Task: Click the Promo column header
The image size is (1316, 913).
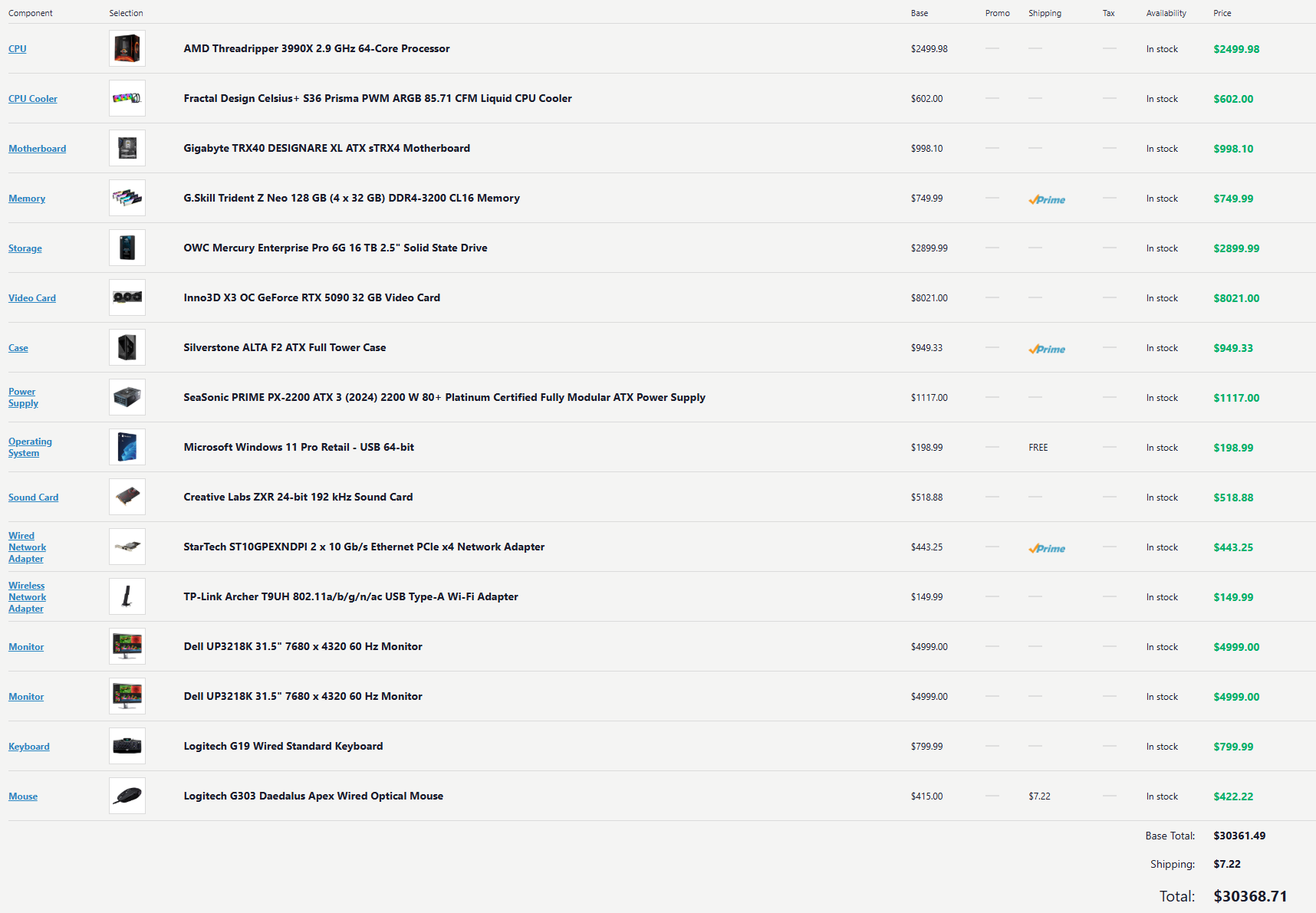Action: (x=998, y=13)
